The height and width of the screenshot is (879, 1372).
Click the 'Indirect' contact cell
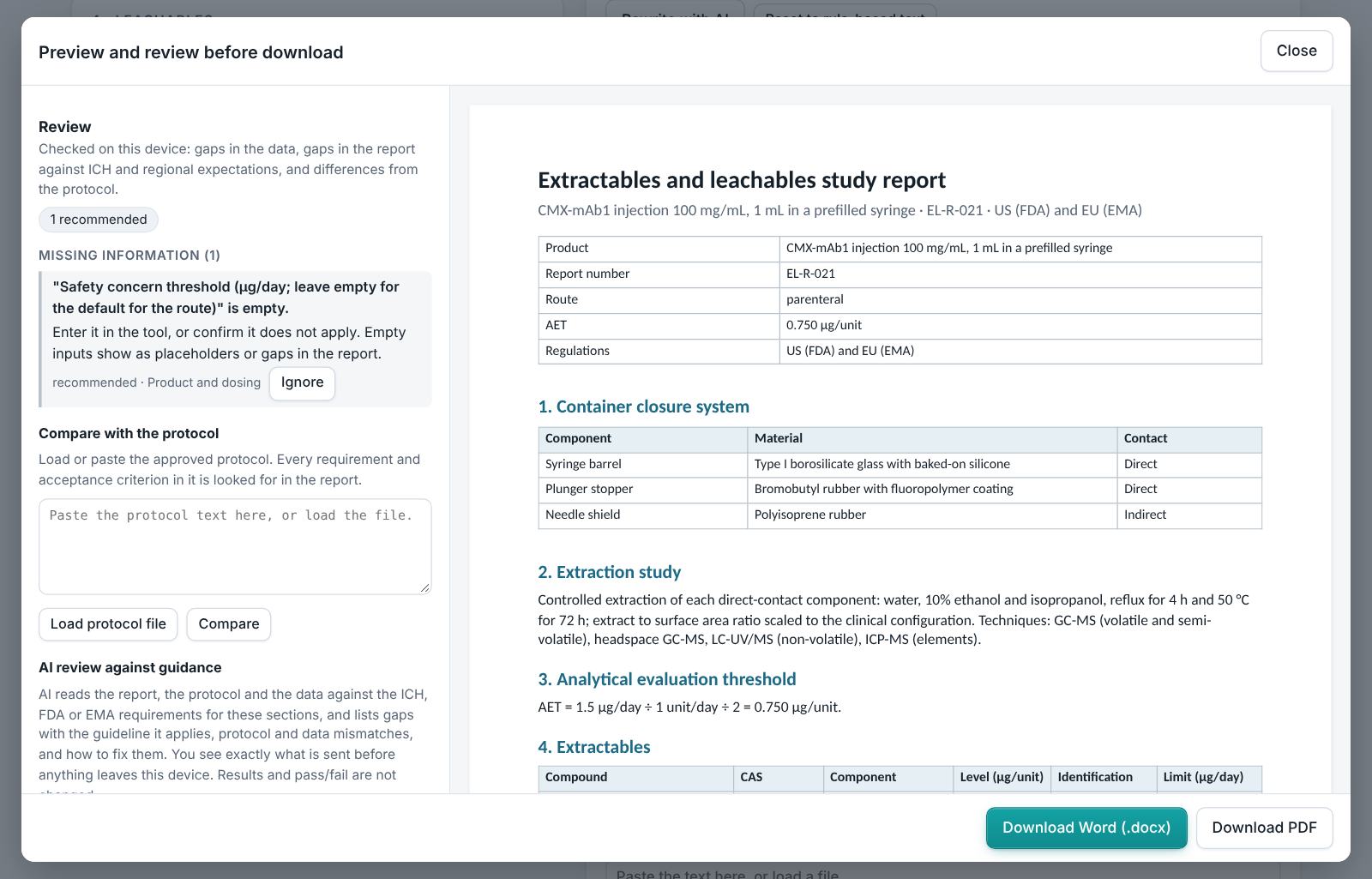(x=1189, y=515)
